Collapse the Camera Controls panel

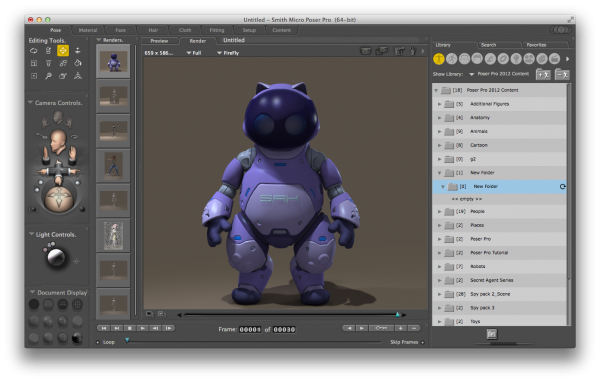(30, 103)
